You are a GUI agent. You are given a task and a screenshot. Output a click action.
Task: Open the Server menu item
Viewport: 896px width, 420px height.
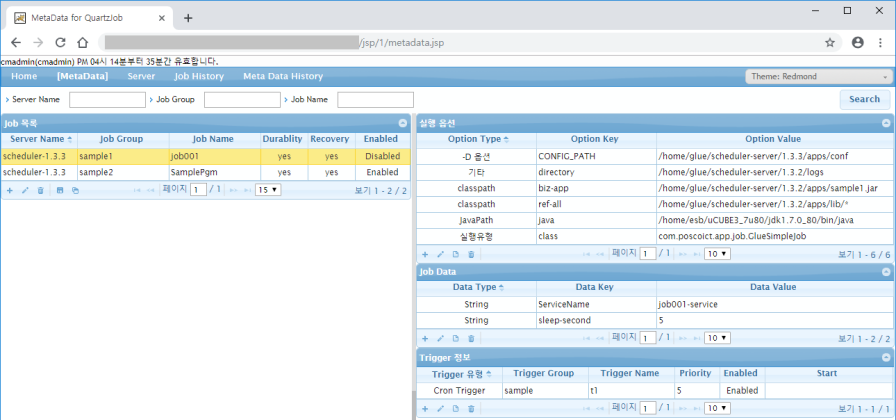(x=141, y=76)
